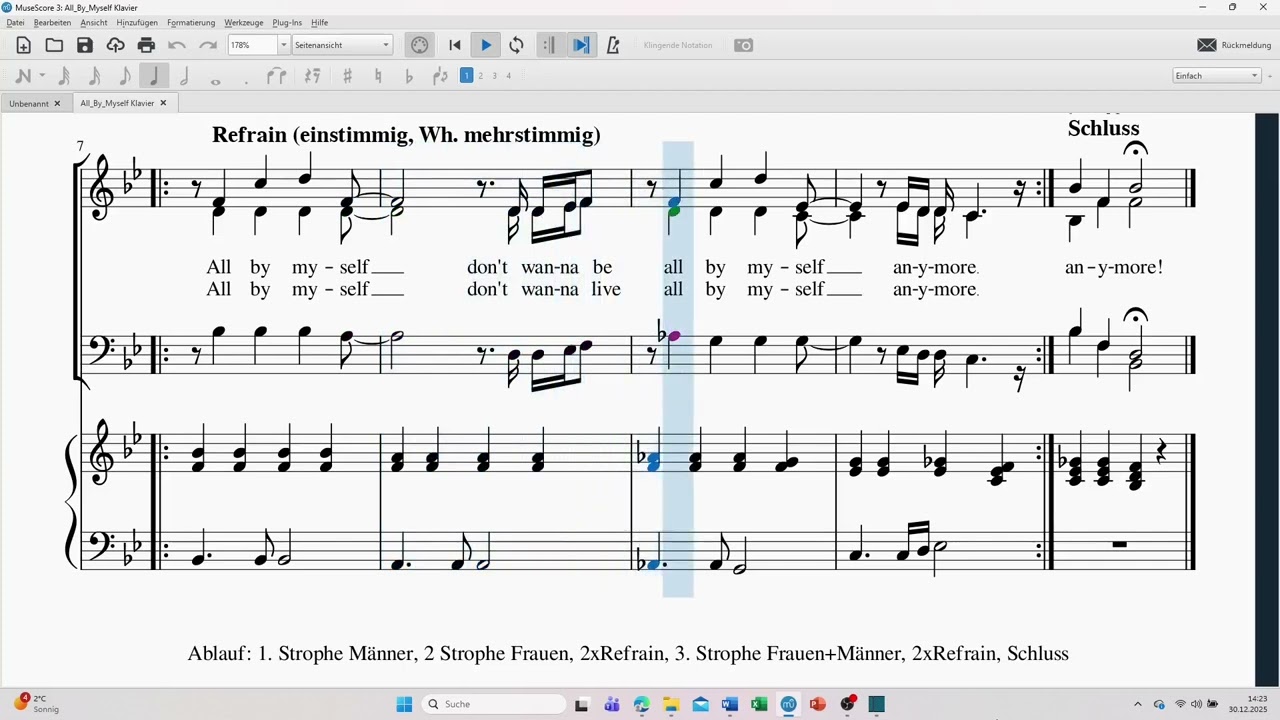The height and width of the screenshot is (720, 1280).
Task: Select the Schluss heading text
Action: [x=1103, y=128]
